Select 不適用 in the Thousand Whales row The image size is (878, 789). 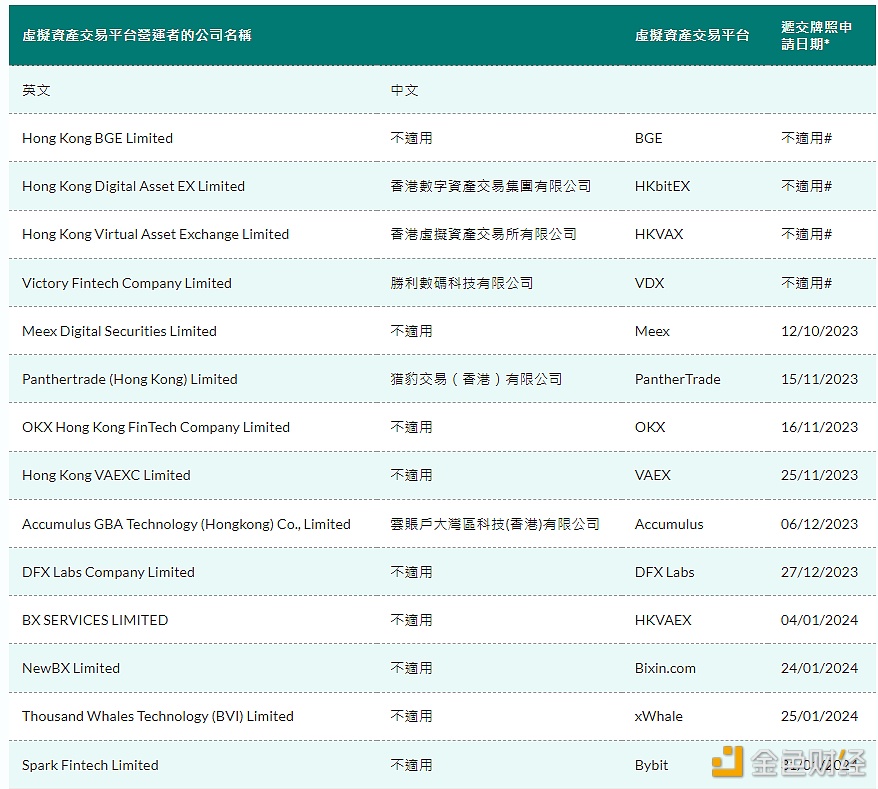(412, 717)
